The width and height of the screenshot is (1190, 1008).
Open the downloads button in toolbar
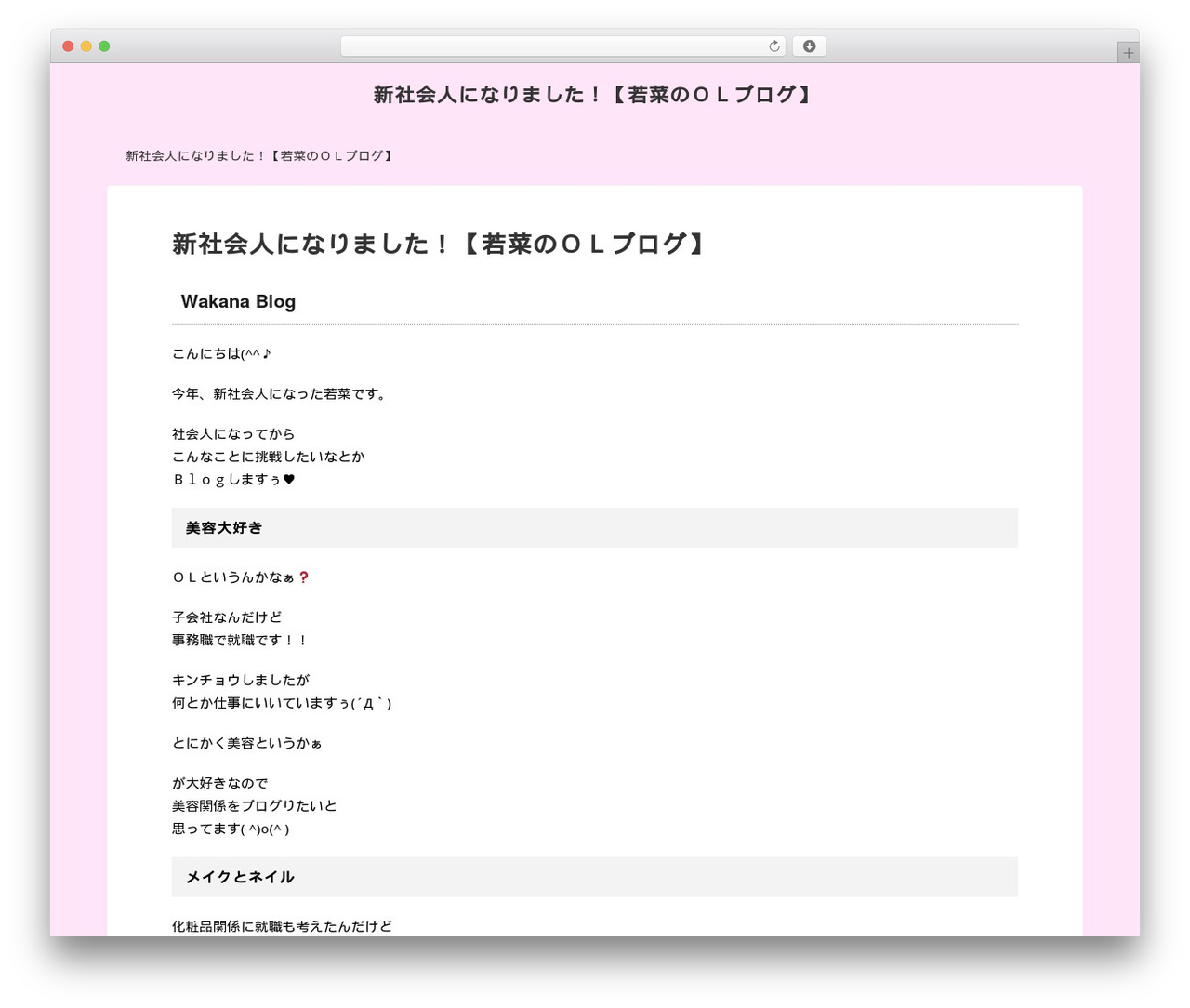(809, 46)
